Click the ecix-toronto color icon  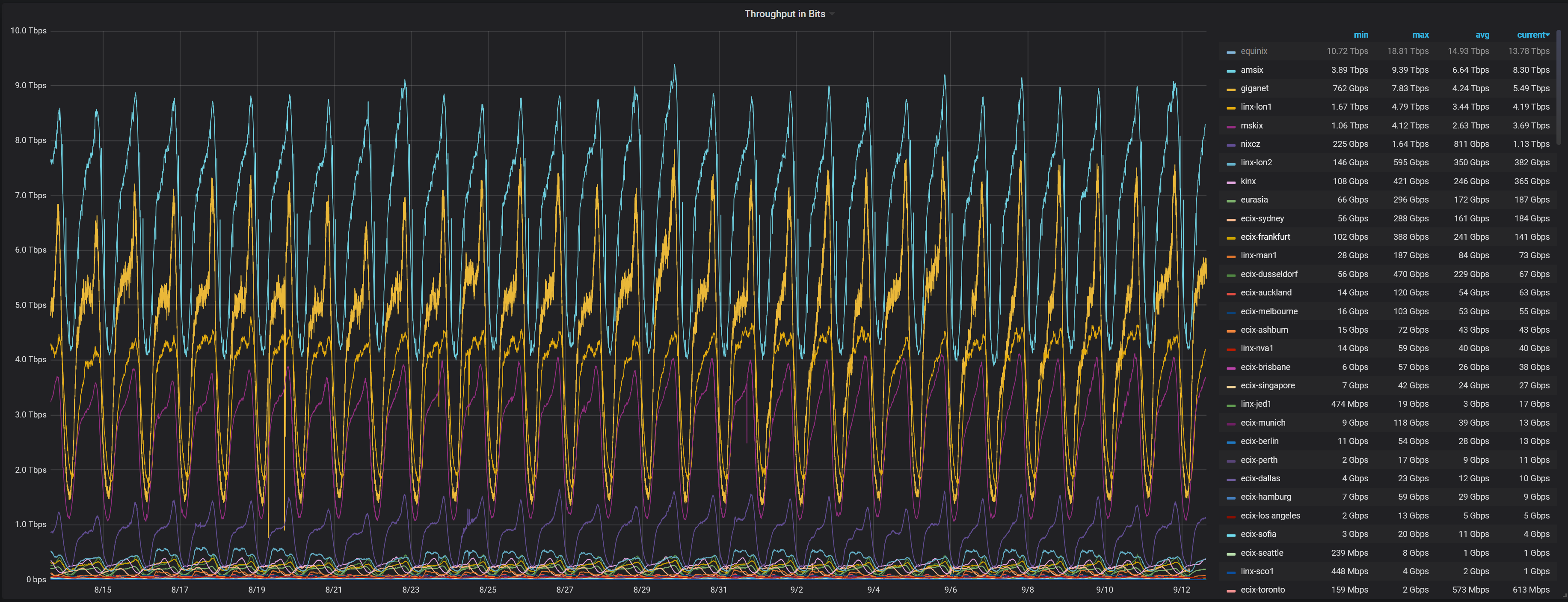click(1231, 590)
